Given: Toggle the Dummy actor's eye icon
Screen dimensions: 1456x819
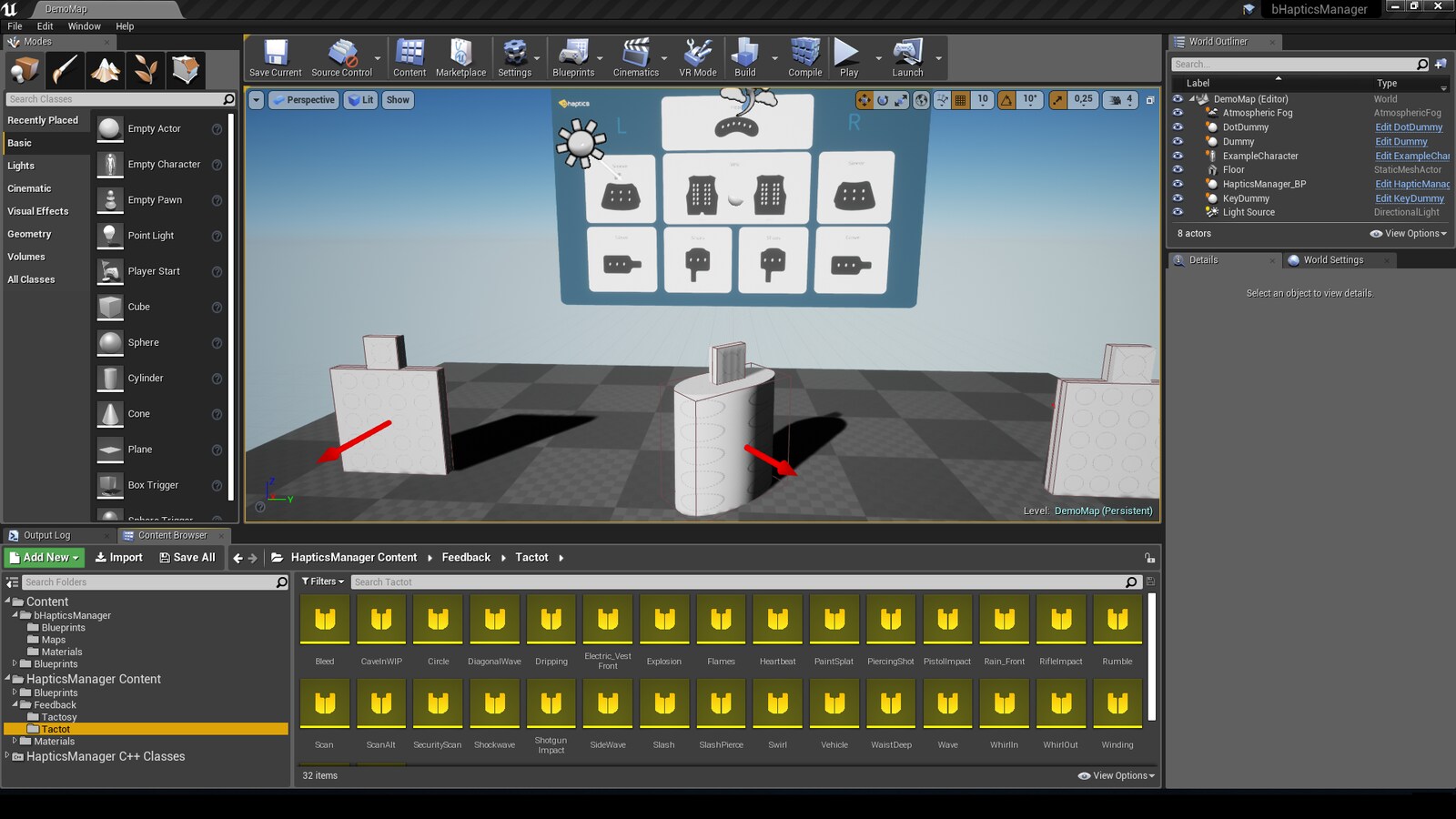Looking at the screenshot, I should click(1178, 141).
